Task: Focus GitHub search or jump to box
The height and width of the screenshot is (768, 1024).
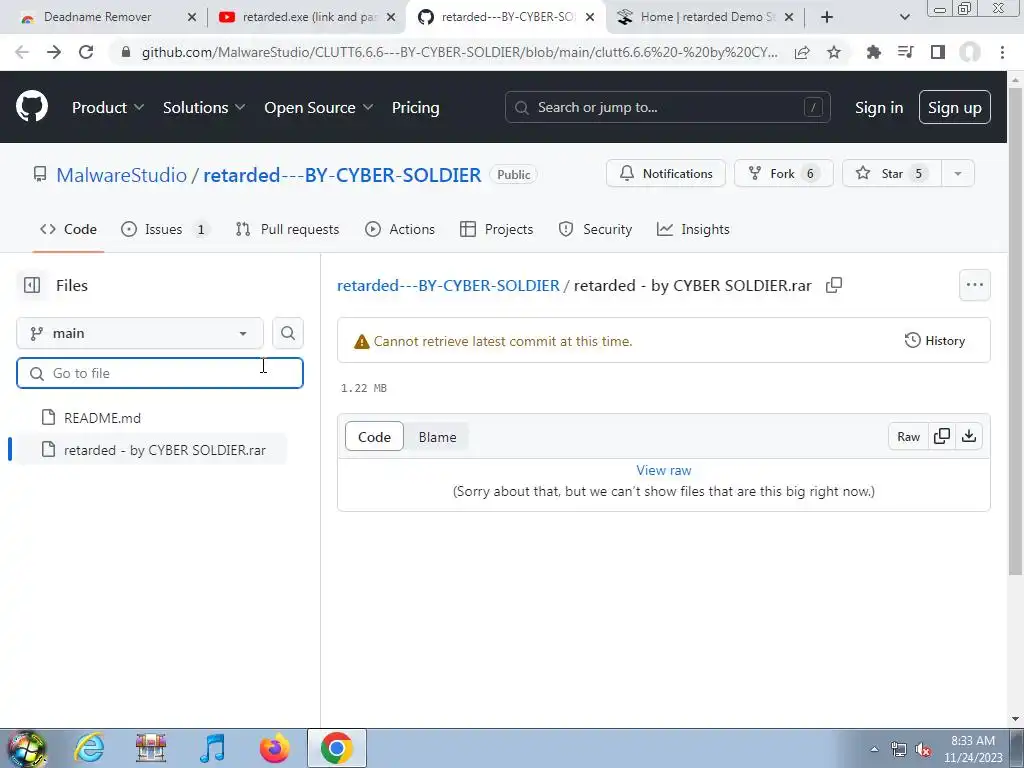Action: click(x=667, y=107)
